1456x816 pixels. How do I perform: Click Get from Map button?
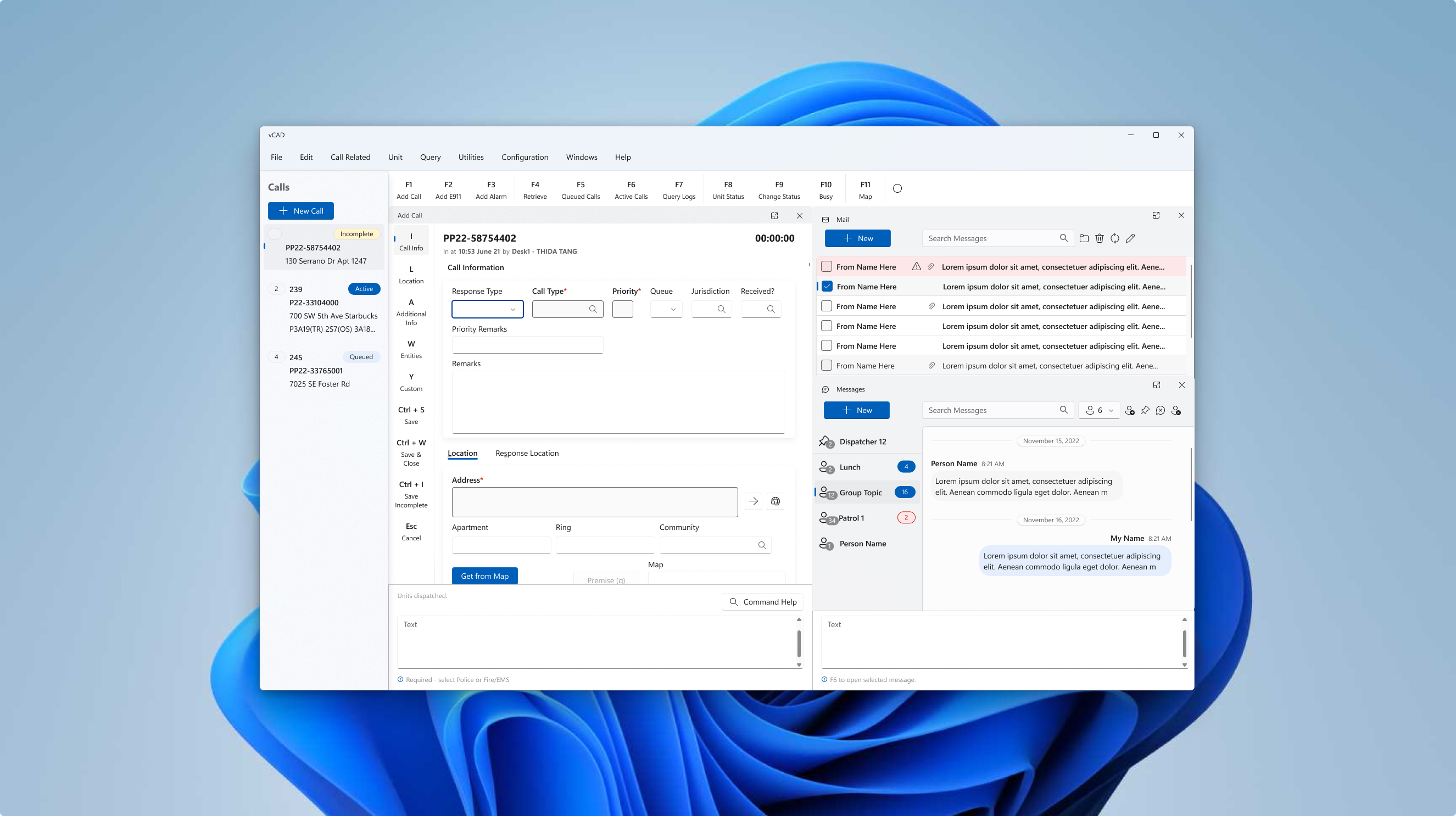484,576
